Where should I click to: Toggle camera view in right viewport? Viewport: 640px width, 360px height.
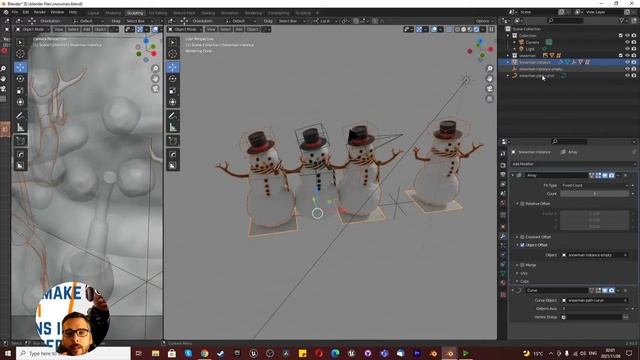click(x=490, y=89)
